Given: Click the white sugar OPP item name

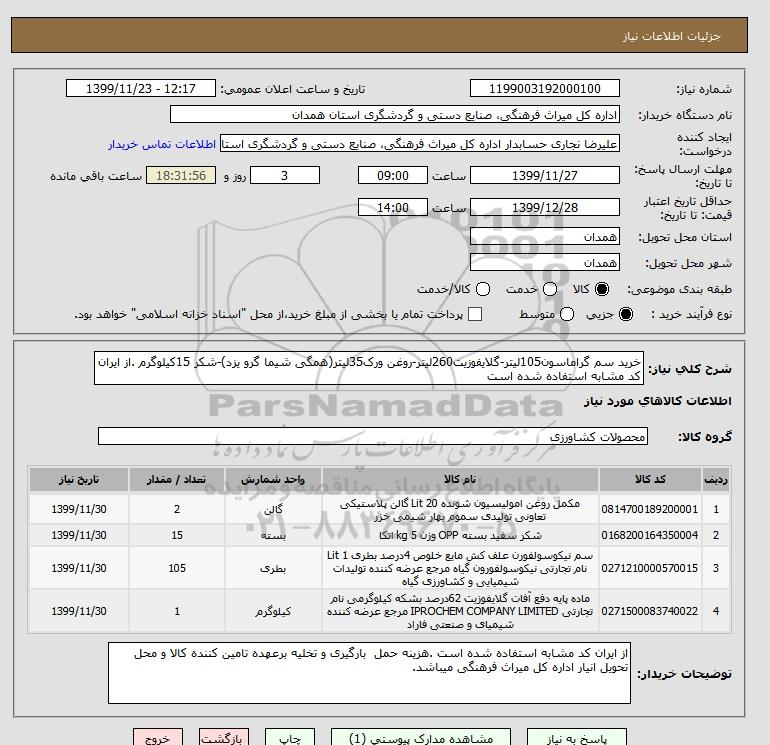Looking at the screenshot, I should (460, 535).
